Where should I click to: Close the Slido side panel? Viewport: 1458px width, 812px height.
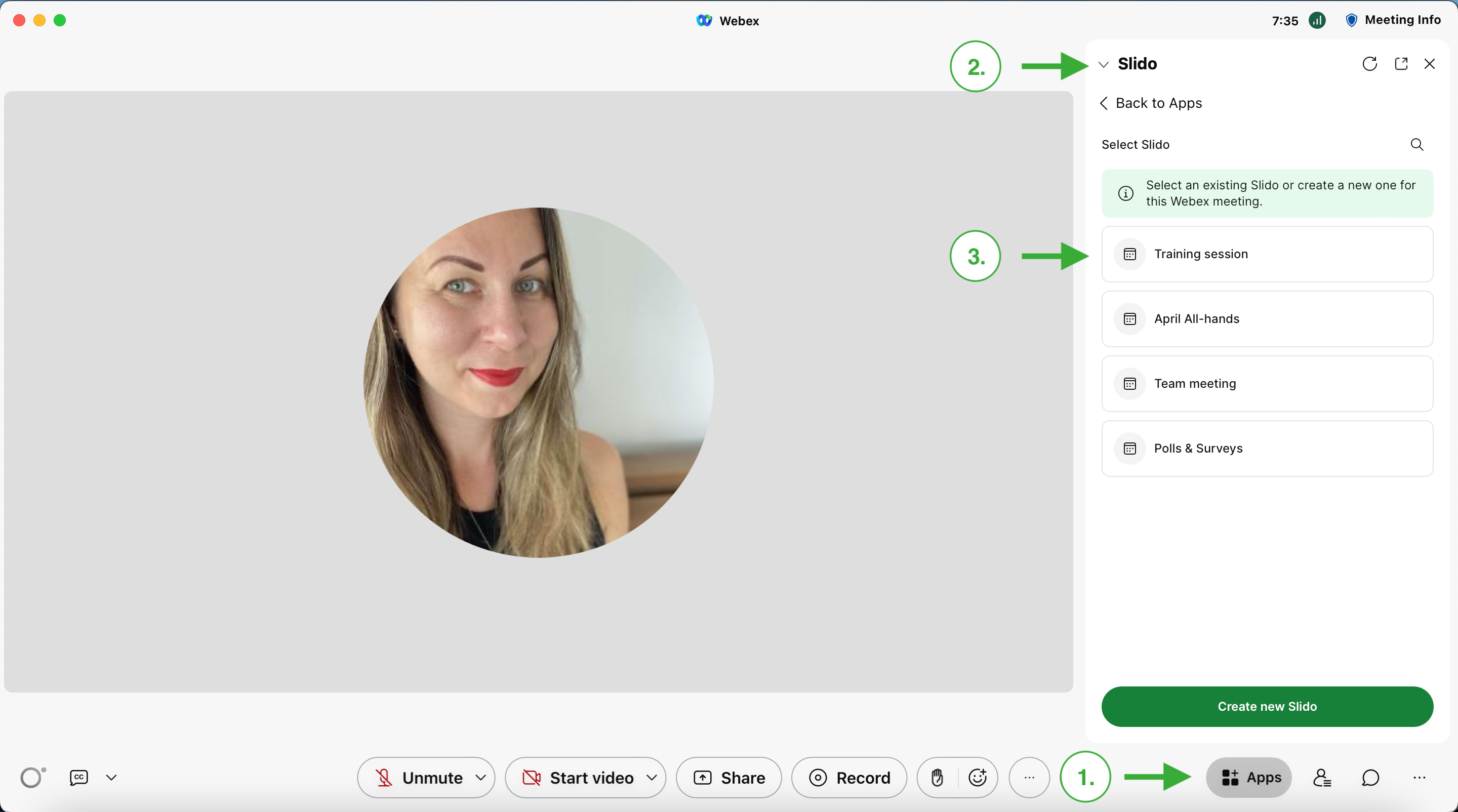pyautogui.click(x=1430, y=64)
